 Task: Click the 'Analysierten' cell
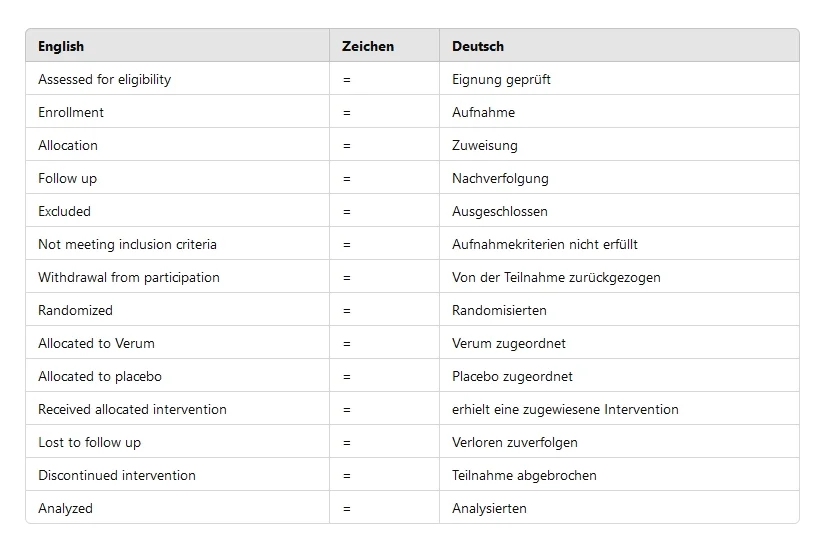[x=489, y=508]
